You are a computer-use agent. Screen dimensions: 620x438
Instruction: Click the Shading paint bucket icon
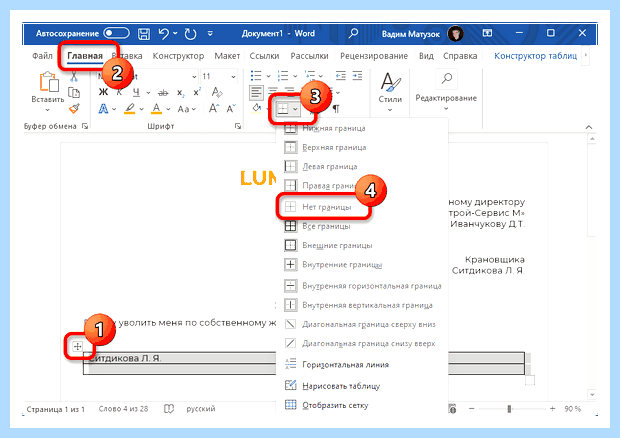(257, 108)
